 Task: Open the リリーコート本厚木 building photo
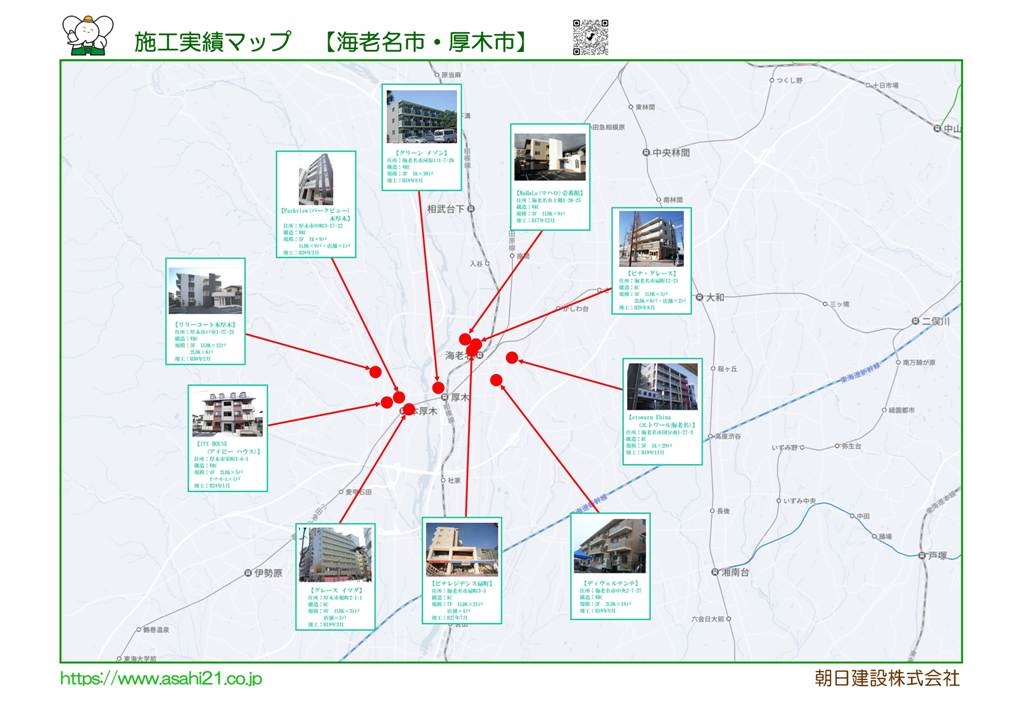coord(206,291)
